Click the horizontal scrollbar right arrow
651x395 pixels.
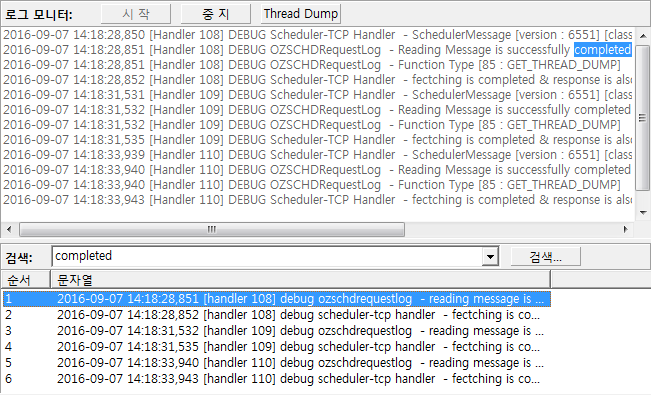coord(626,229)
